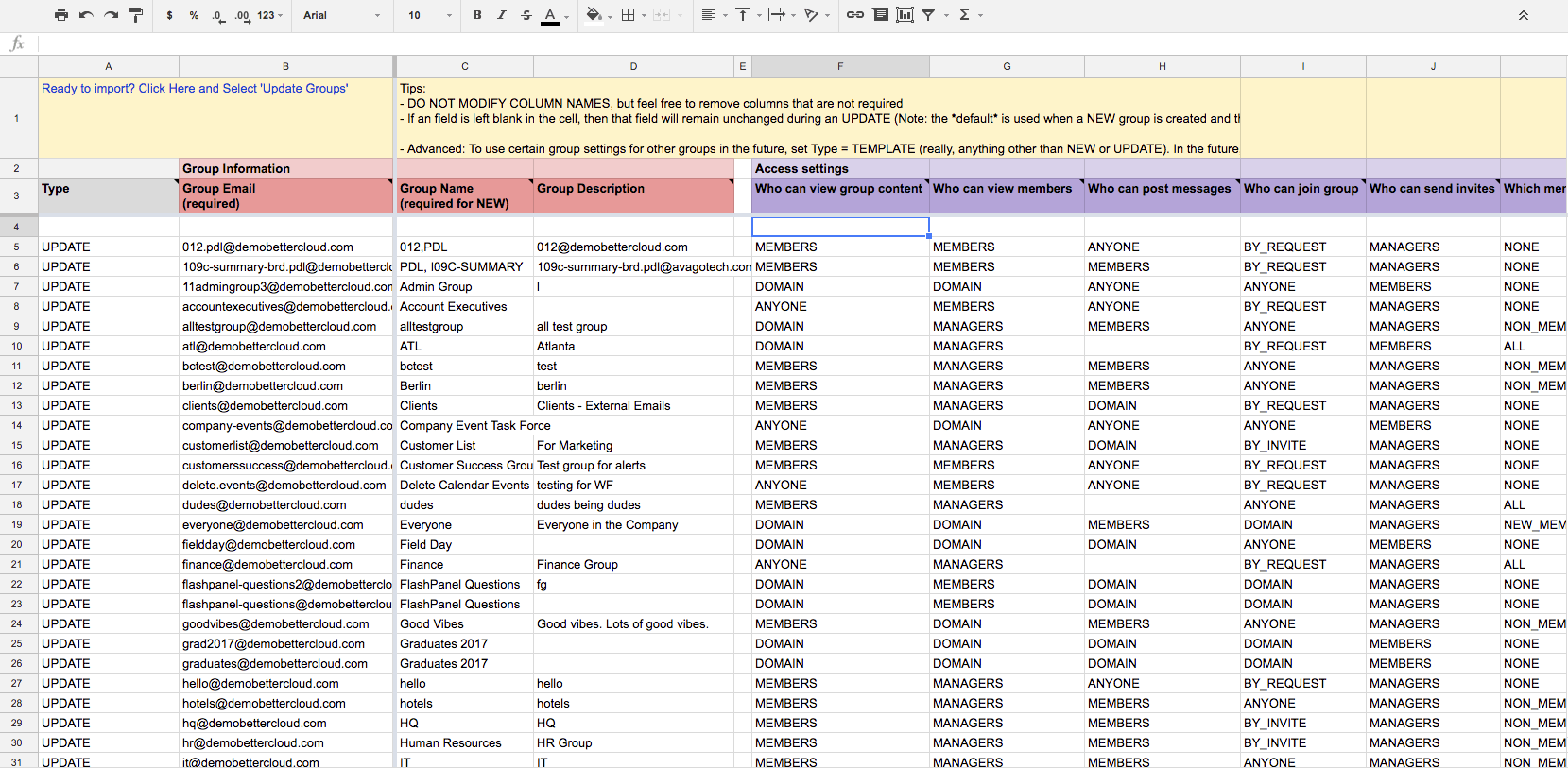
Task: Select the 'Human Resources' cell
Action: click(x=464, y=743)
